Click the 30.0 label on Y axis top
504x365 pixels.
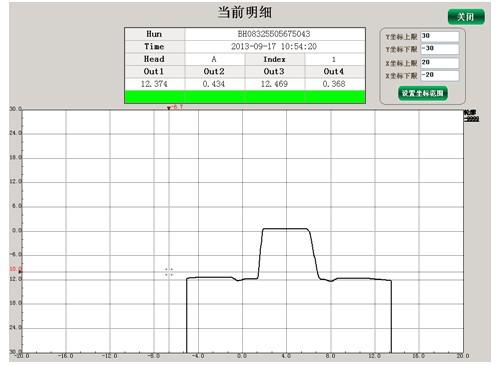pyautogui.click(x=16, y=109)
